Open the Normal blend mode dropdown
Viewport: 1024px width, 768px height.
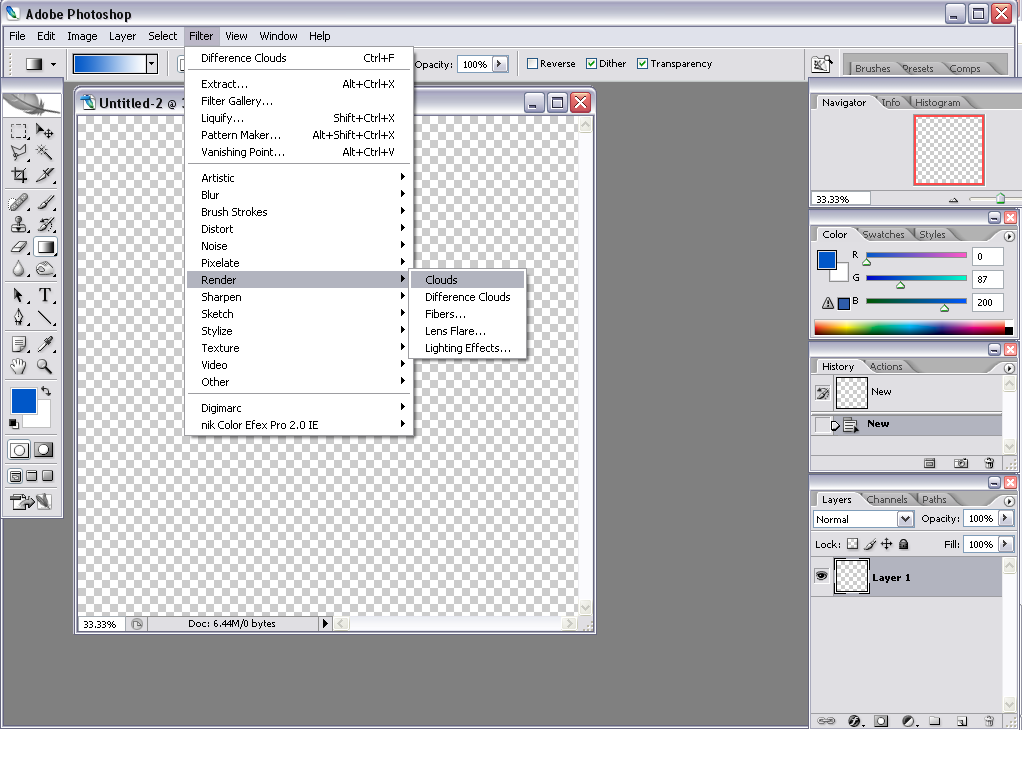coord(904,519)
